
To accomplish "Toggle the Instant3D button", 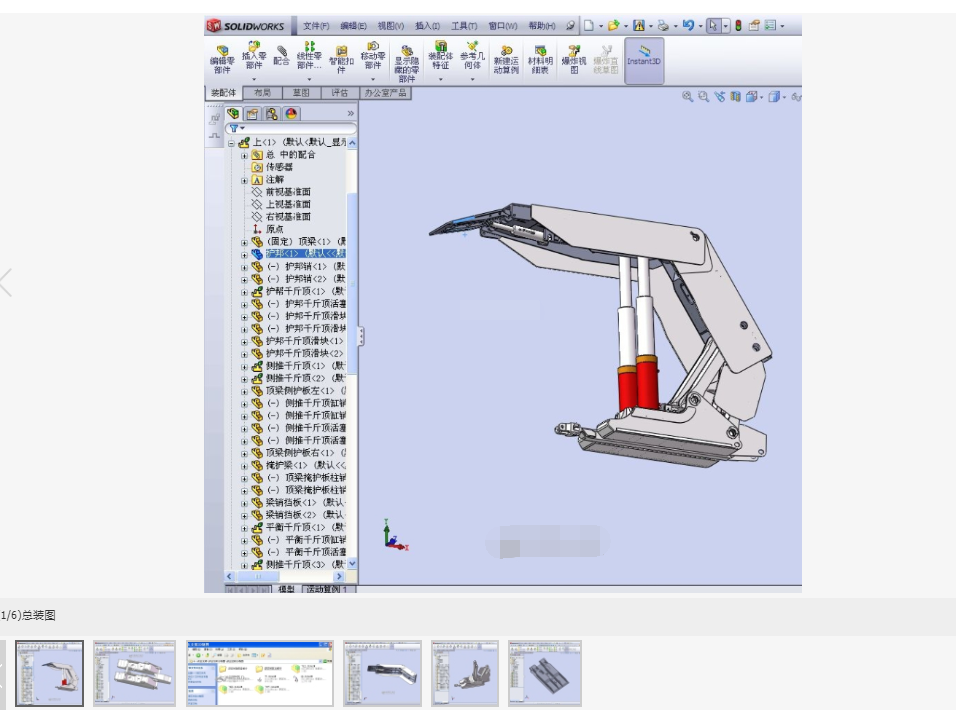I will (x=644, y=60).
